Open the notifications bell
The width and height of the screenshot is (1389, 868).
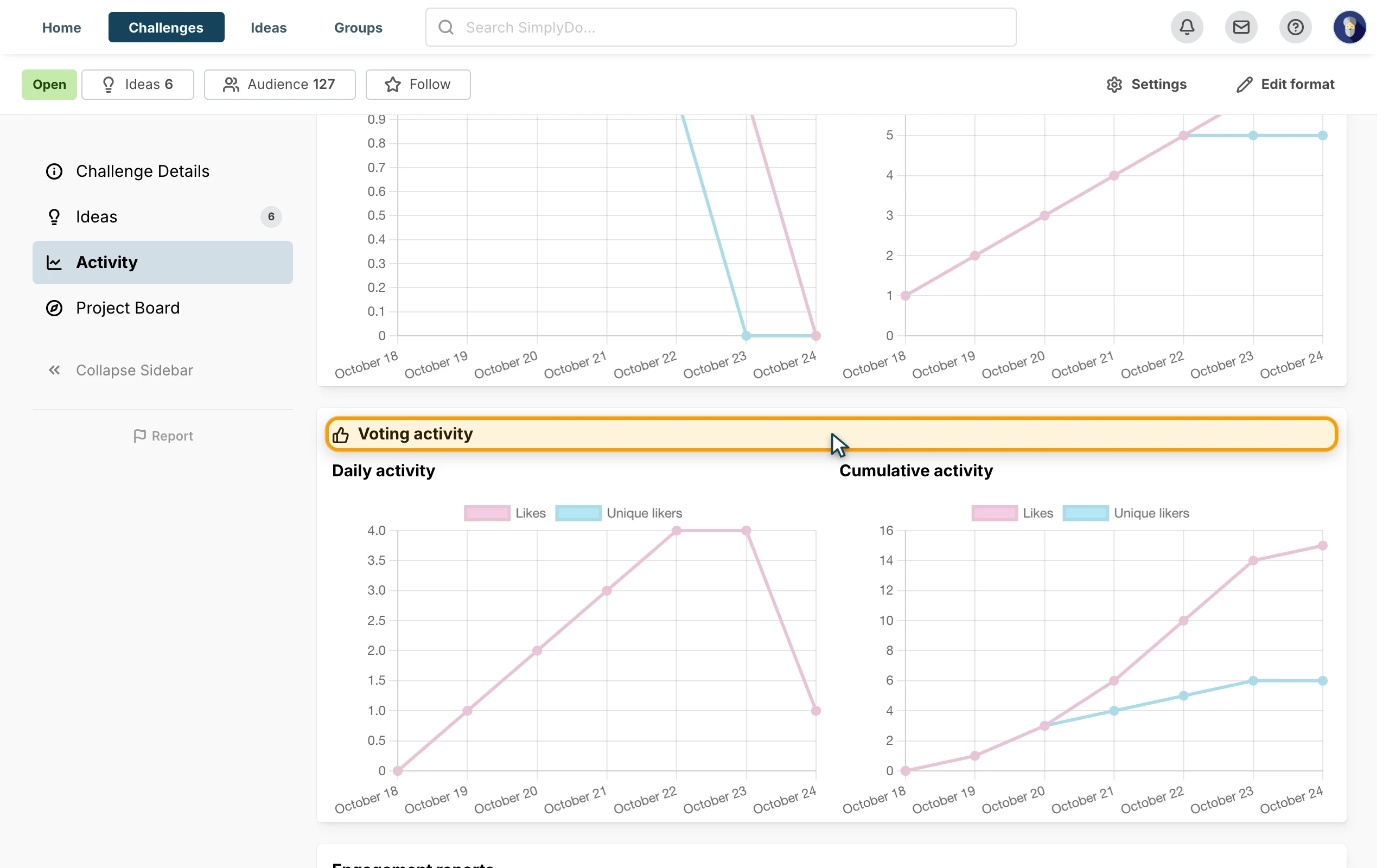point(1187,27)
